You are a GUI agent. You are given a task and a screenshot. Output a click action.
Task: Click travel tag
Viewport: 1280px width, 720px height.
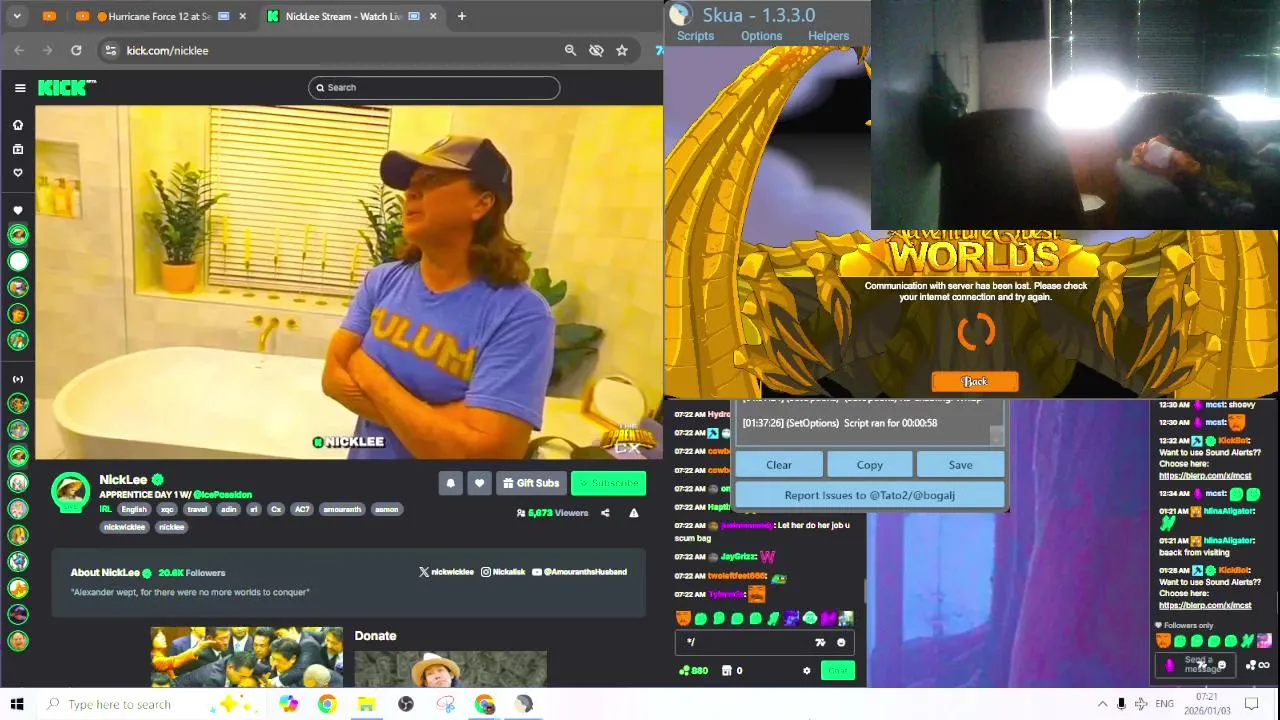[x=197, y=510]
